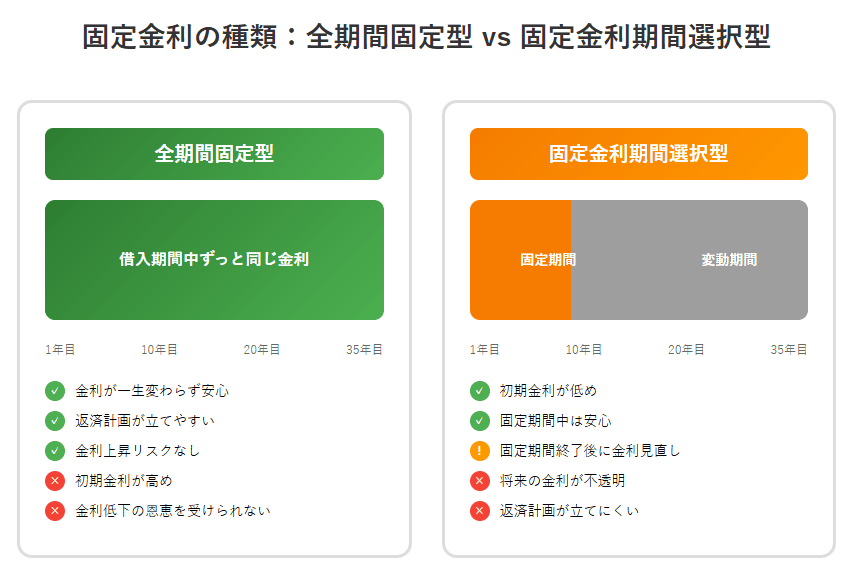The height and width of the screenshot is (568, 858).
Task: Click the check icon next to 返済計画が立てやすい
Action: tap(55, 421)
